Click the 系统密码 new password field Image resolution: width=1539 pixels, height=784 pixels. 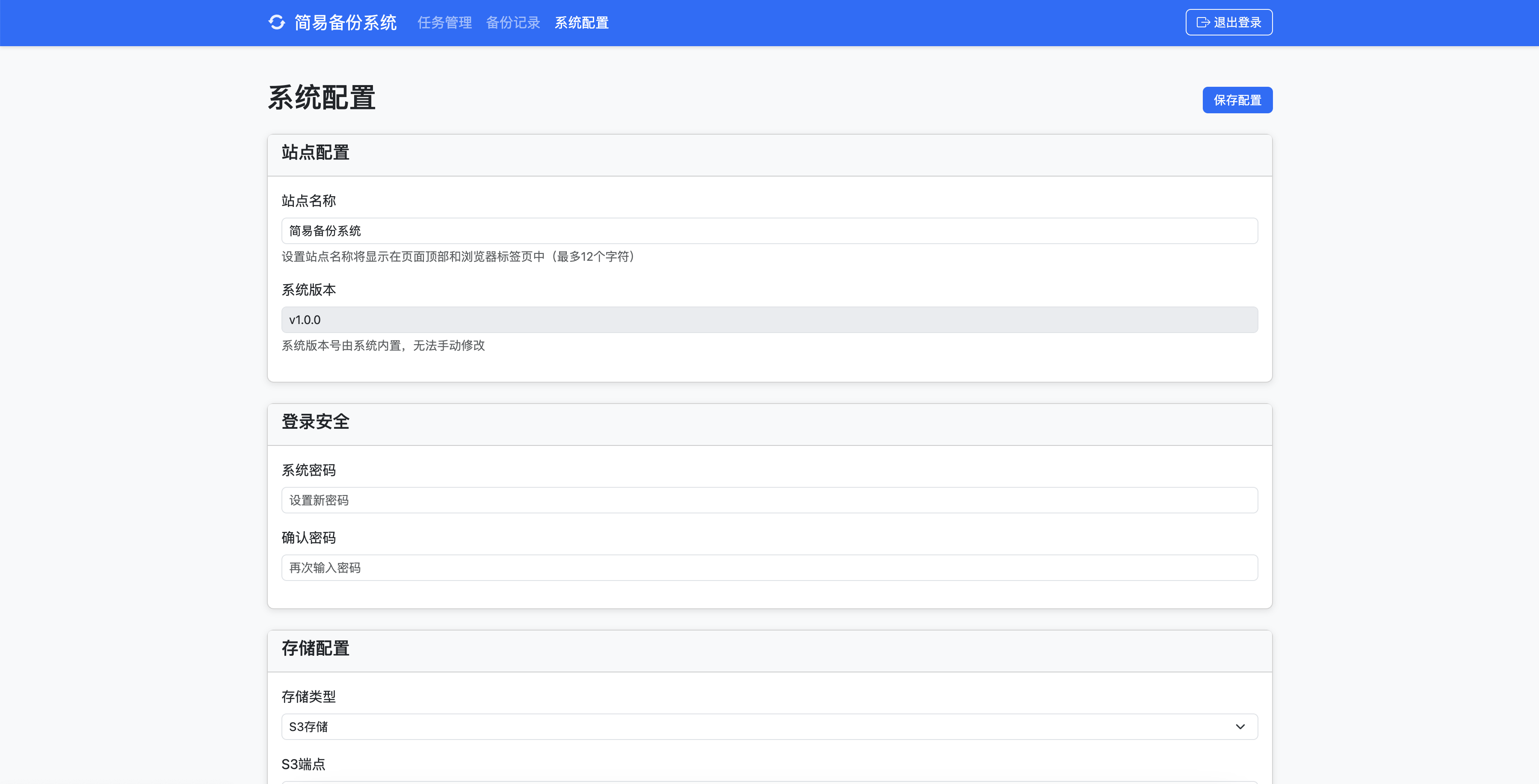coord(769,501)
